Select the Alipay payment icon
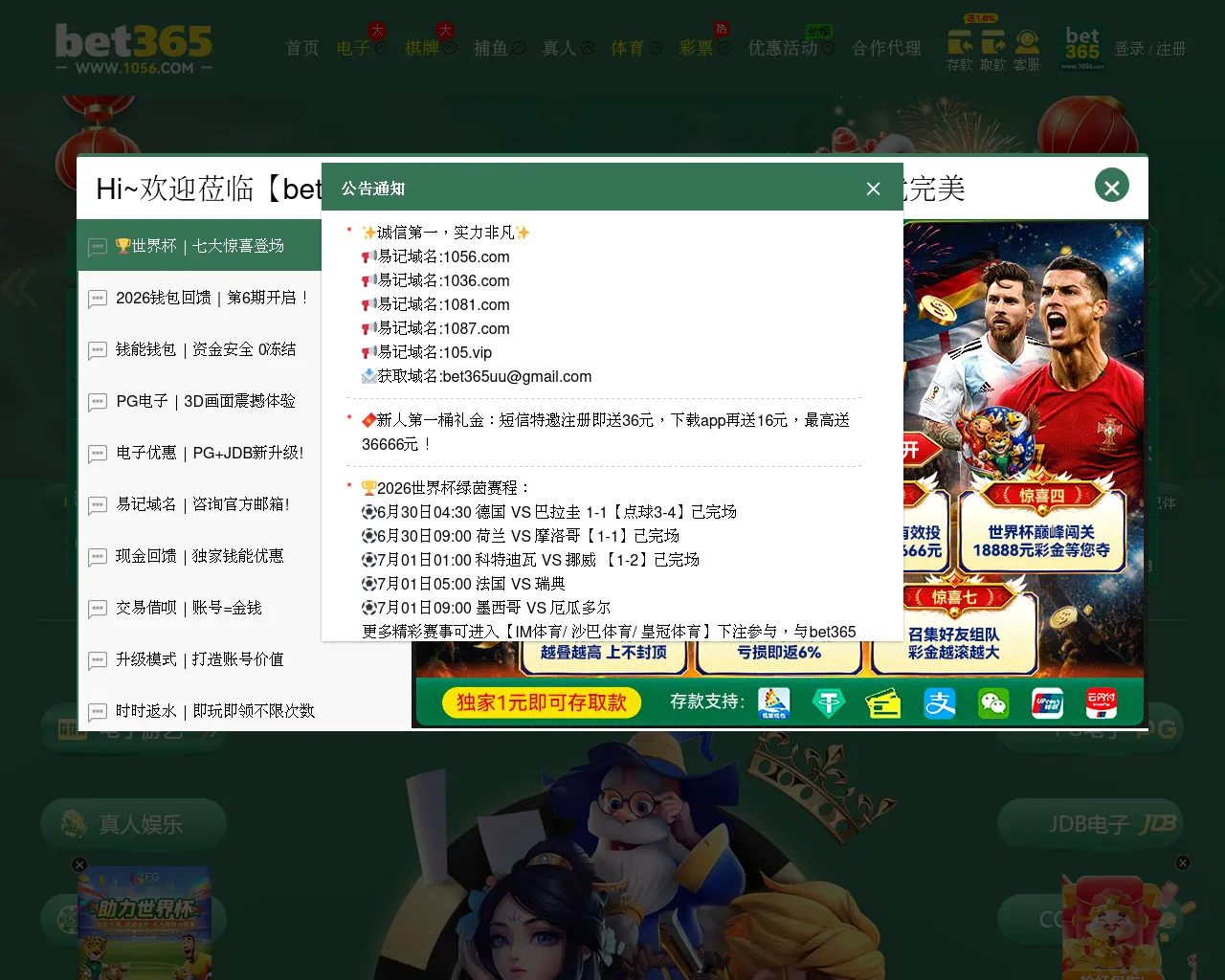Screen dimensions: 1225x980 click(x=939, y=703)
